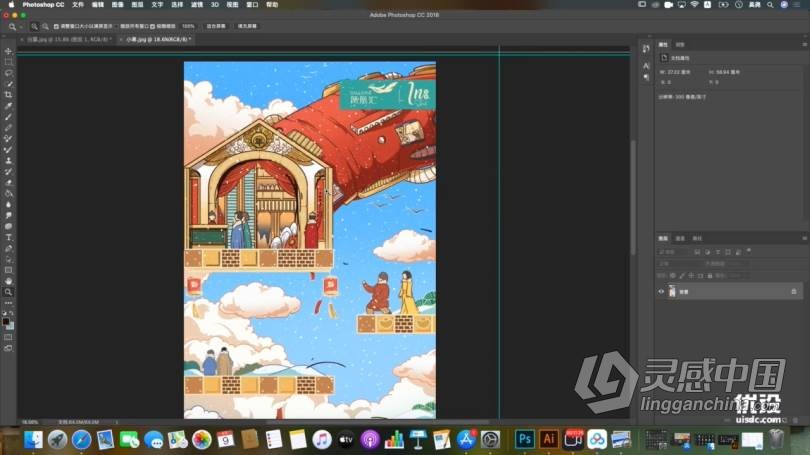Toggle adjustment layer filter

point(708,252)
